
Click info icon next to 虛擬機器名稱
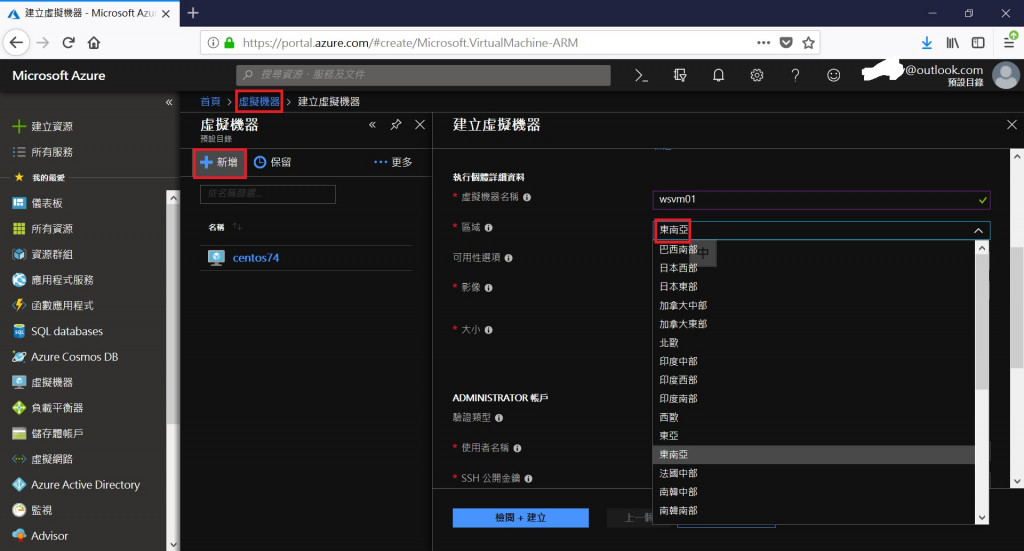(527, 197)
